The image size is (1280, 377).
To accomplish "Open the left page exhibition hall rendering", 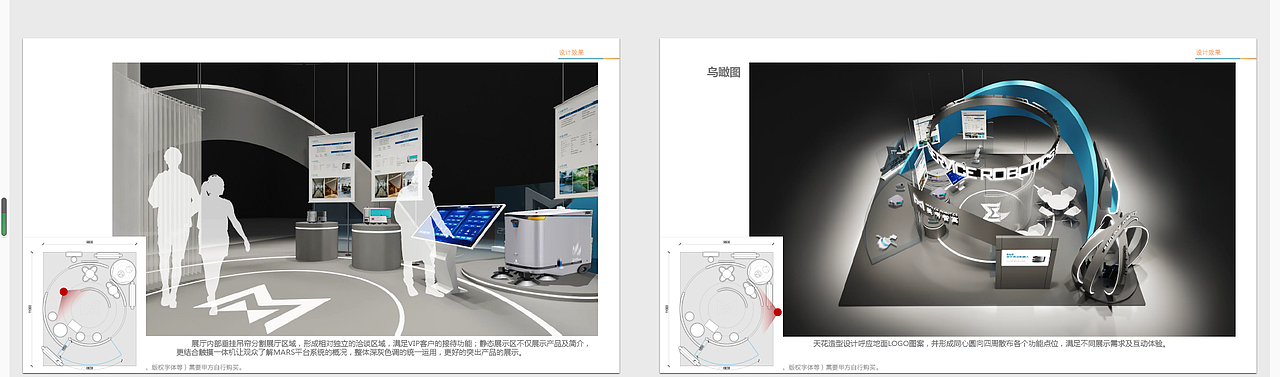I will coord(355,199).
